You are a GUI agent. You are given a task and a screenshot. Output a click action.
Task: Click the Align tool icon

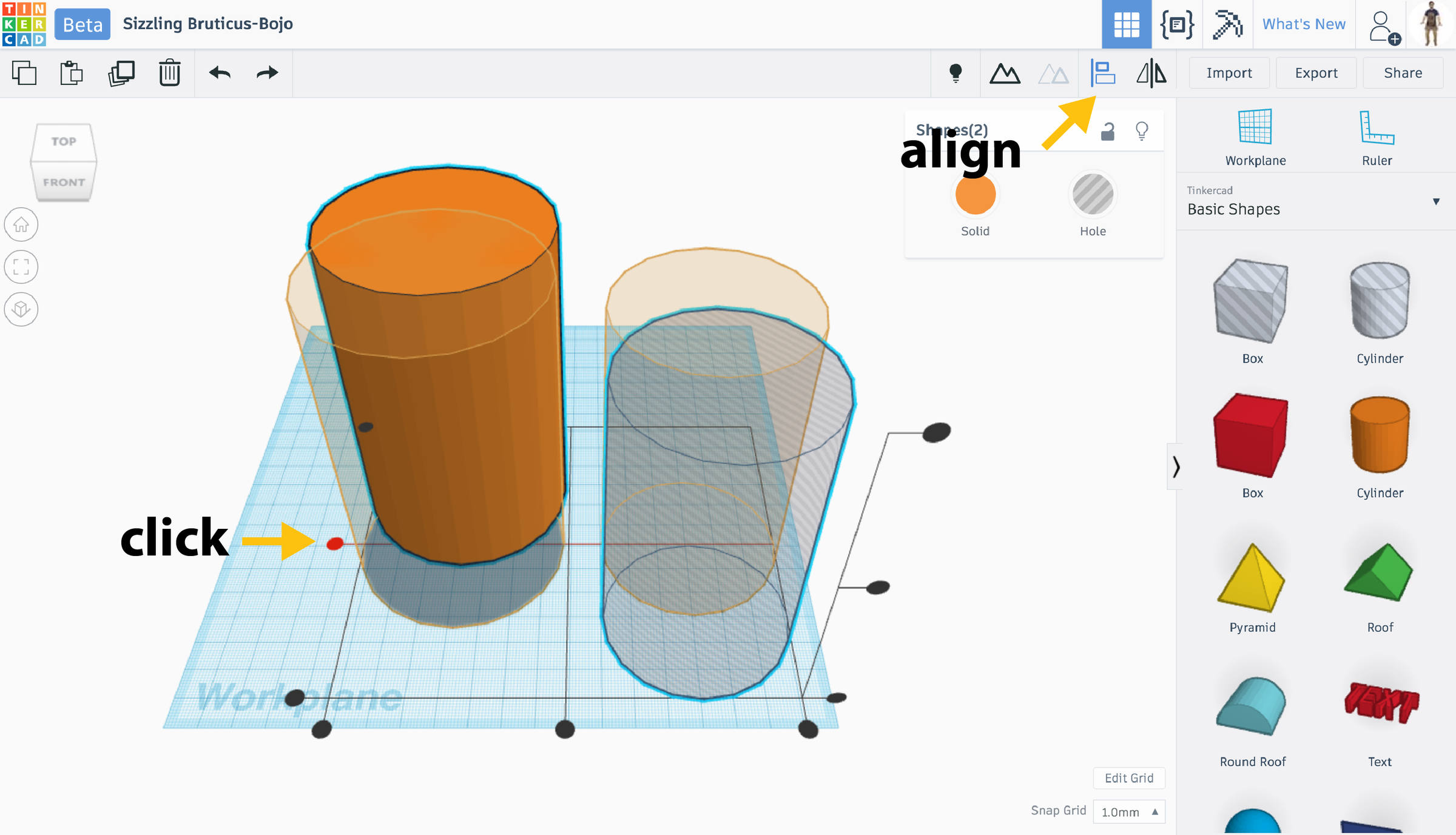coord(1102,73)
